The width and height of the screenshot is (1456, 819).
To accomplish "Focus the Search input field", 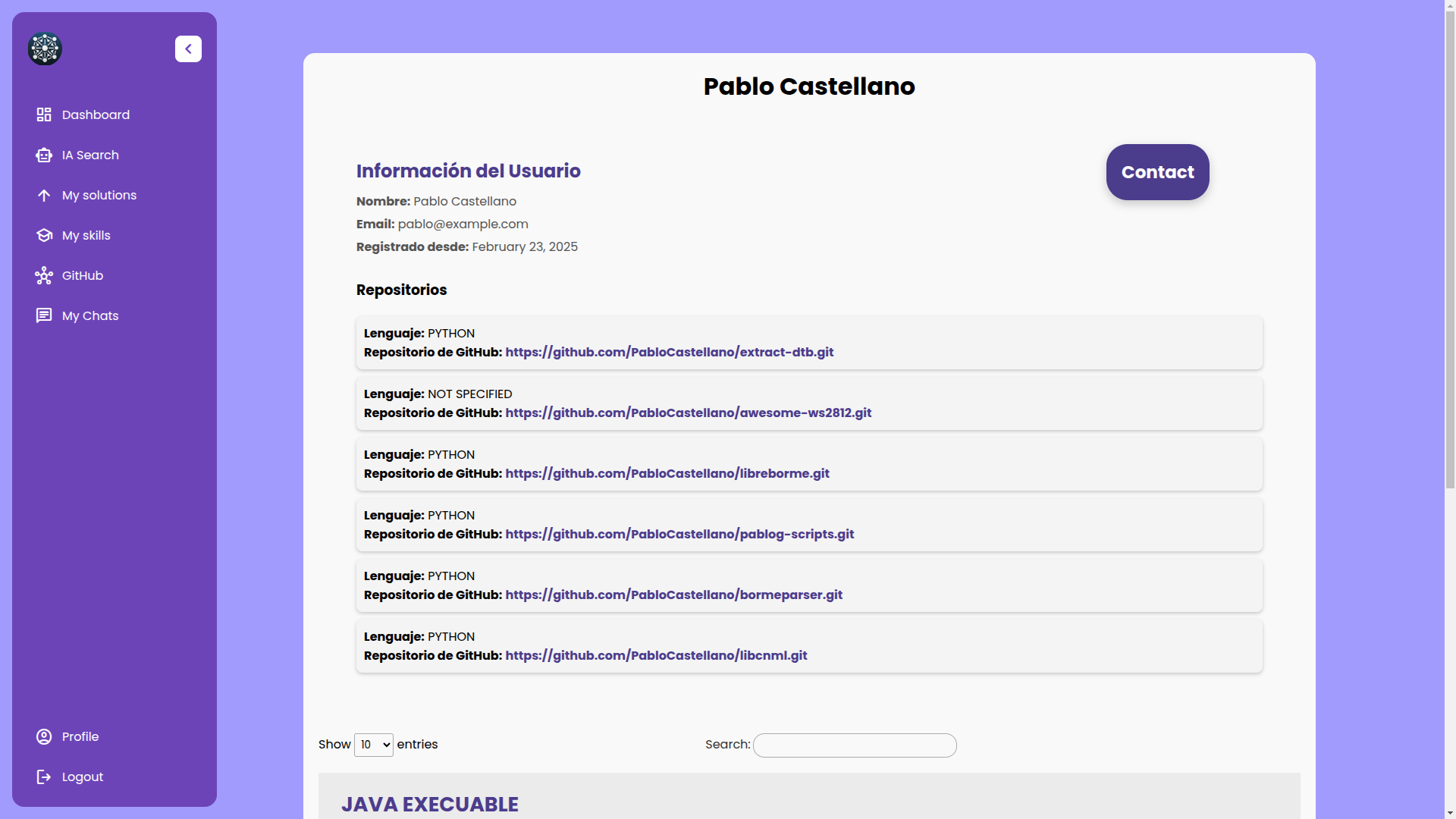I will tap(855, 745).
